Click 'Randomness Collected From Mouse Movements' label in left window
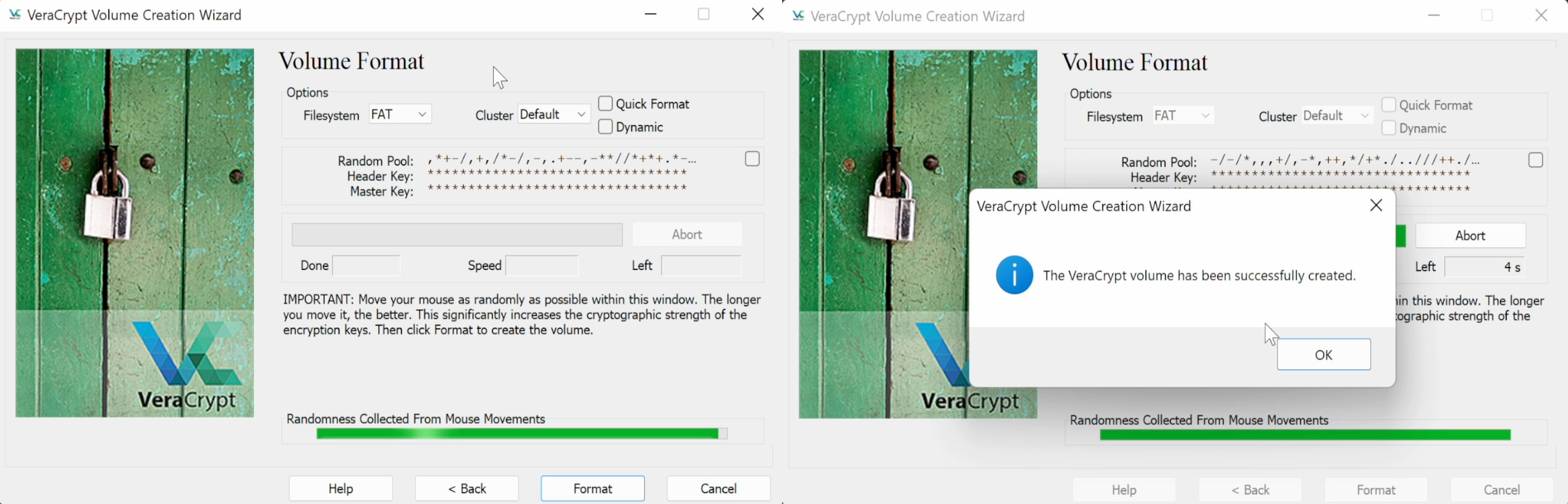 [x=416, y=419]
